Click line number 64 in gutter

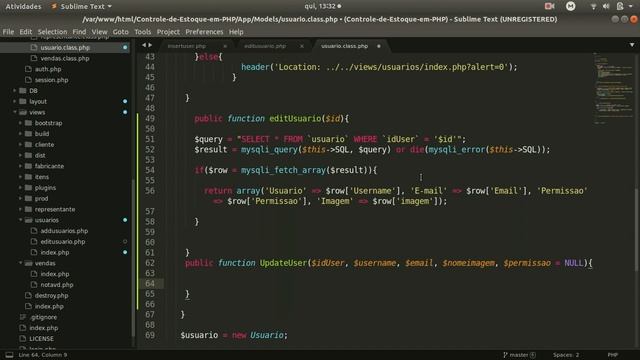click(150, 284)
